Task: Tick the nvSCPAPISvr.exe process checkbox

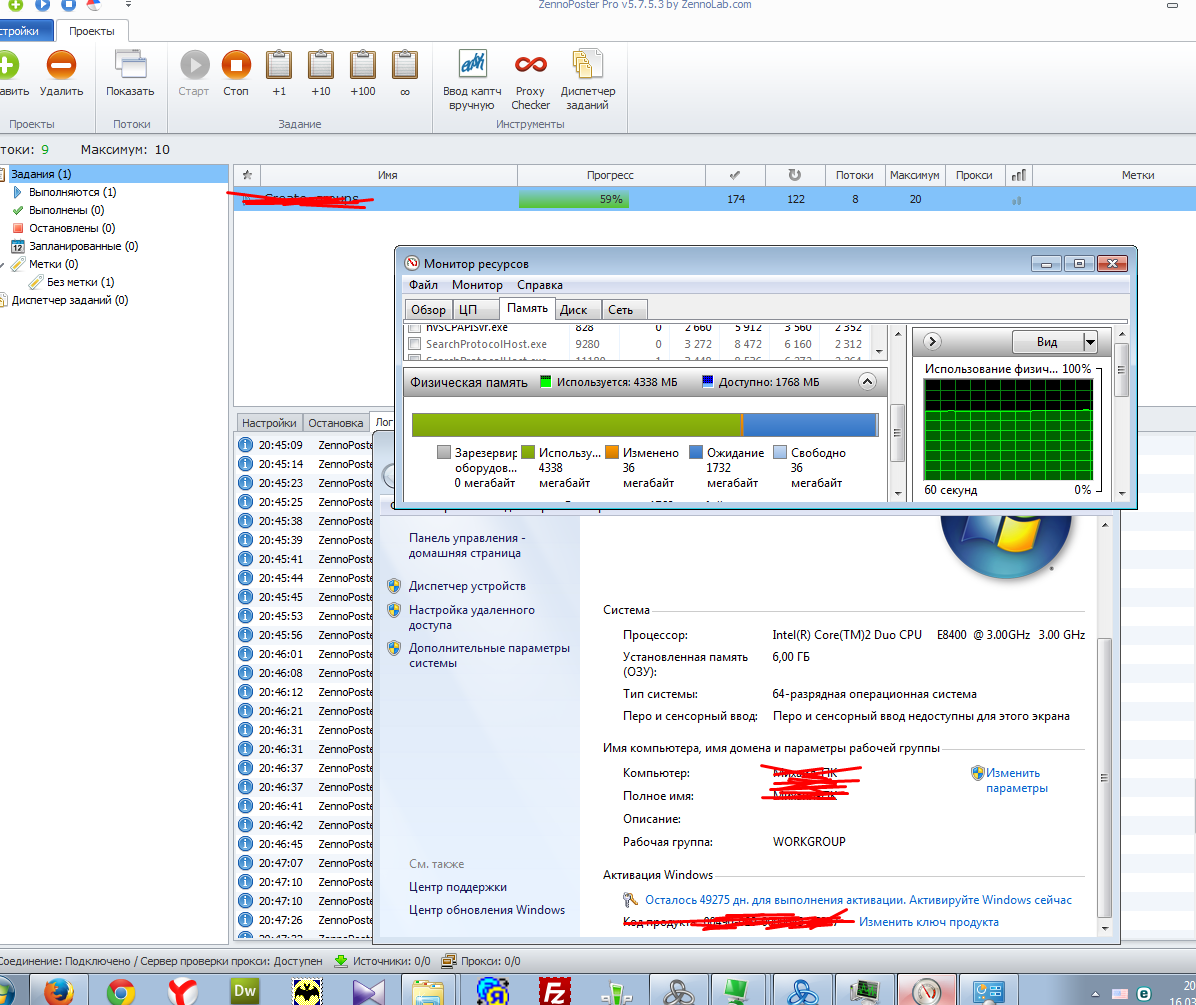Action: coord(414,329)
